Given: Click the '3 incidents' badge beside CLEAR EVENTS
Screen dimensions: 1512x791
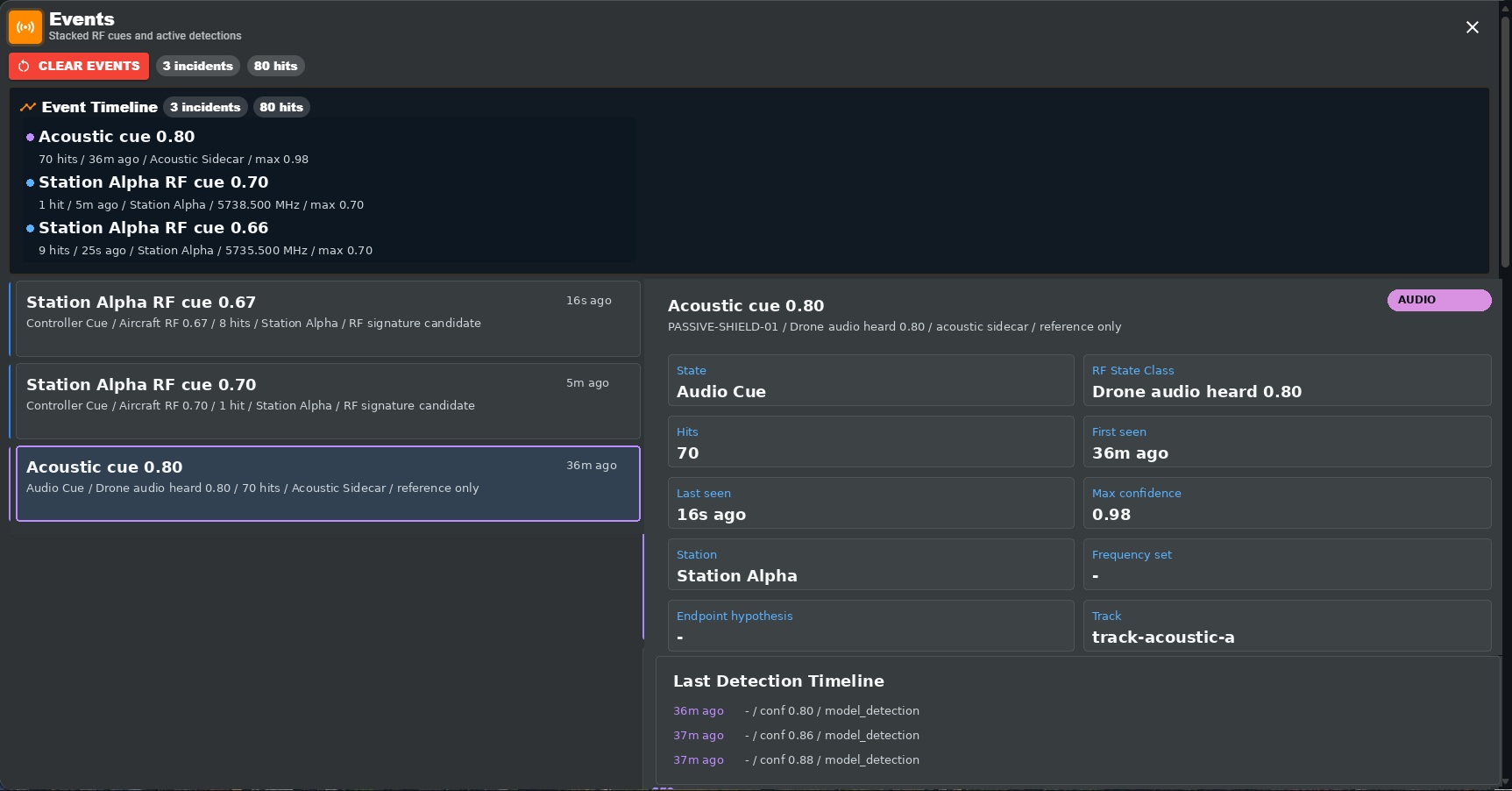Looking at the screenshot, I should (198, 66).
